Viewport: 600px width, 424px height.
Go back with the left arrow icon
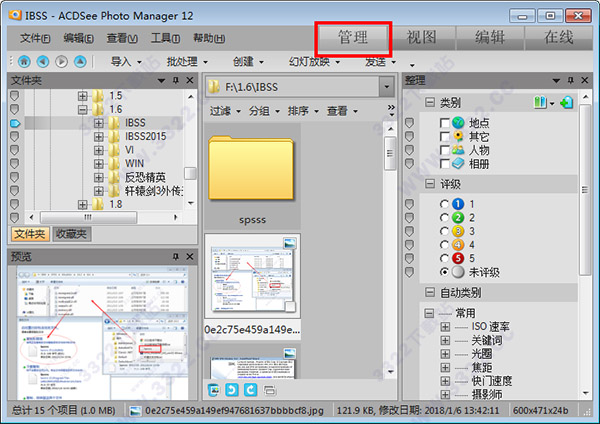43,61
